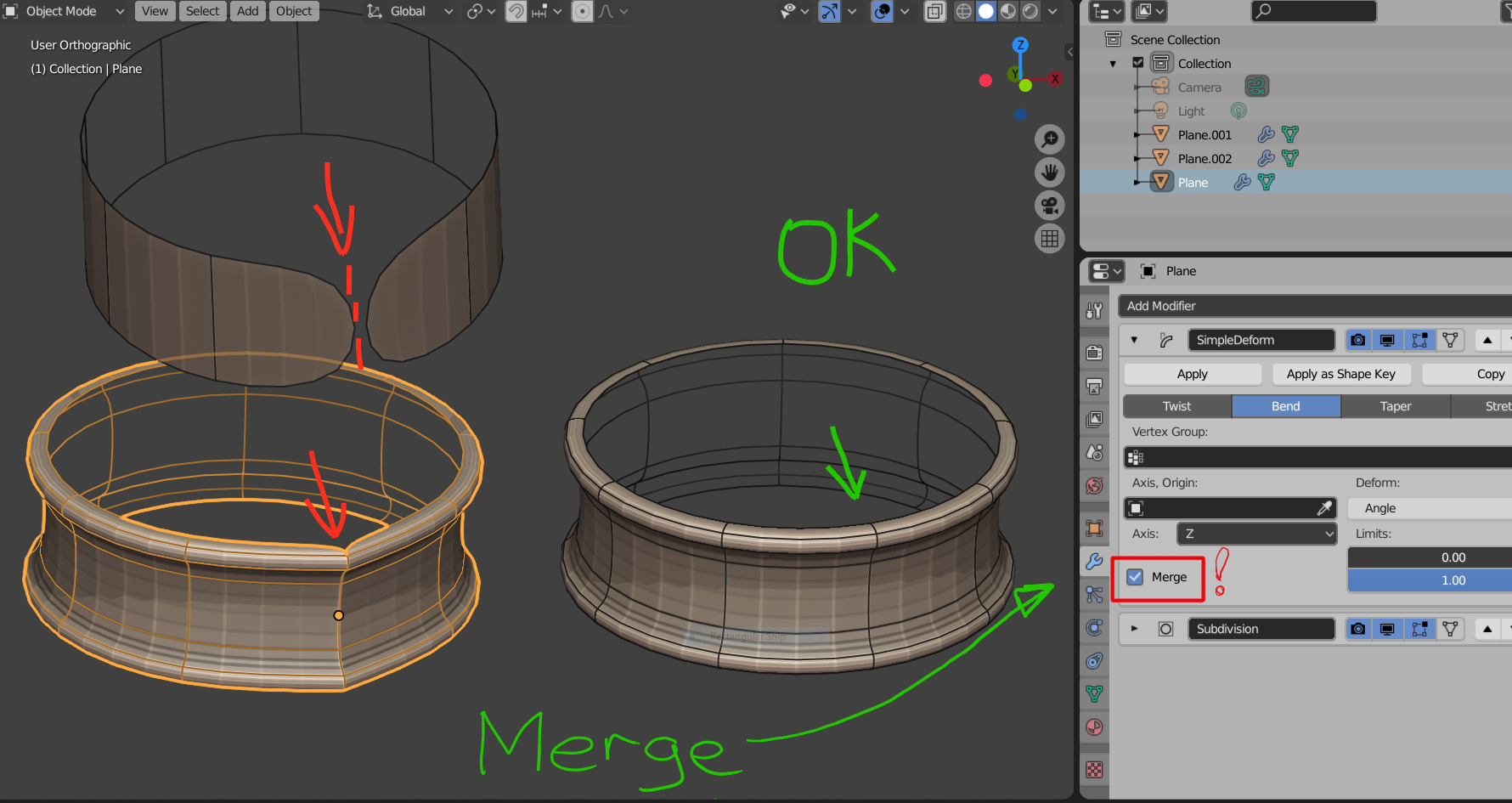Toggle X-ray view in header
The image size is (1512, 803).
pos(934,11)
